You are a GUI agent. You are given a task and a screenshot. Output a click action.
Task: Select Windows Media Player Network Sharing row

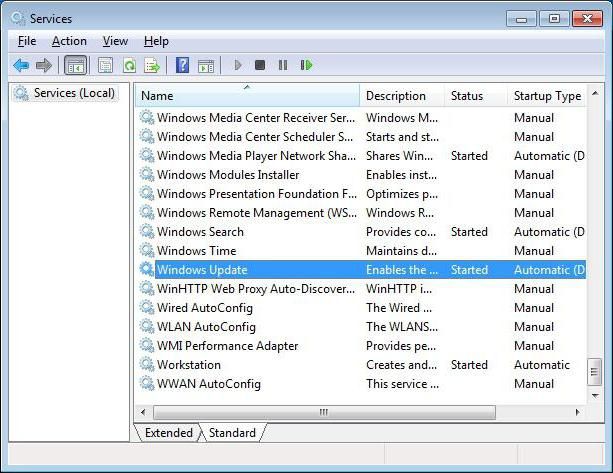click(362, 155)
